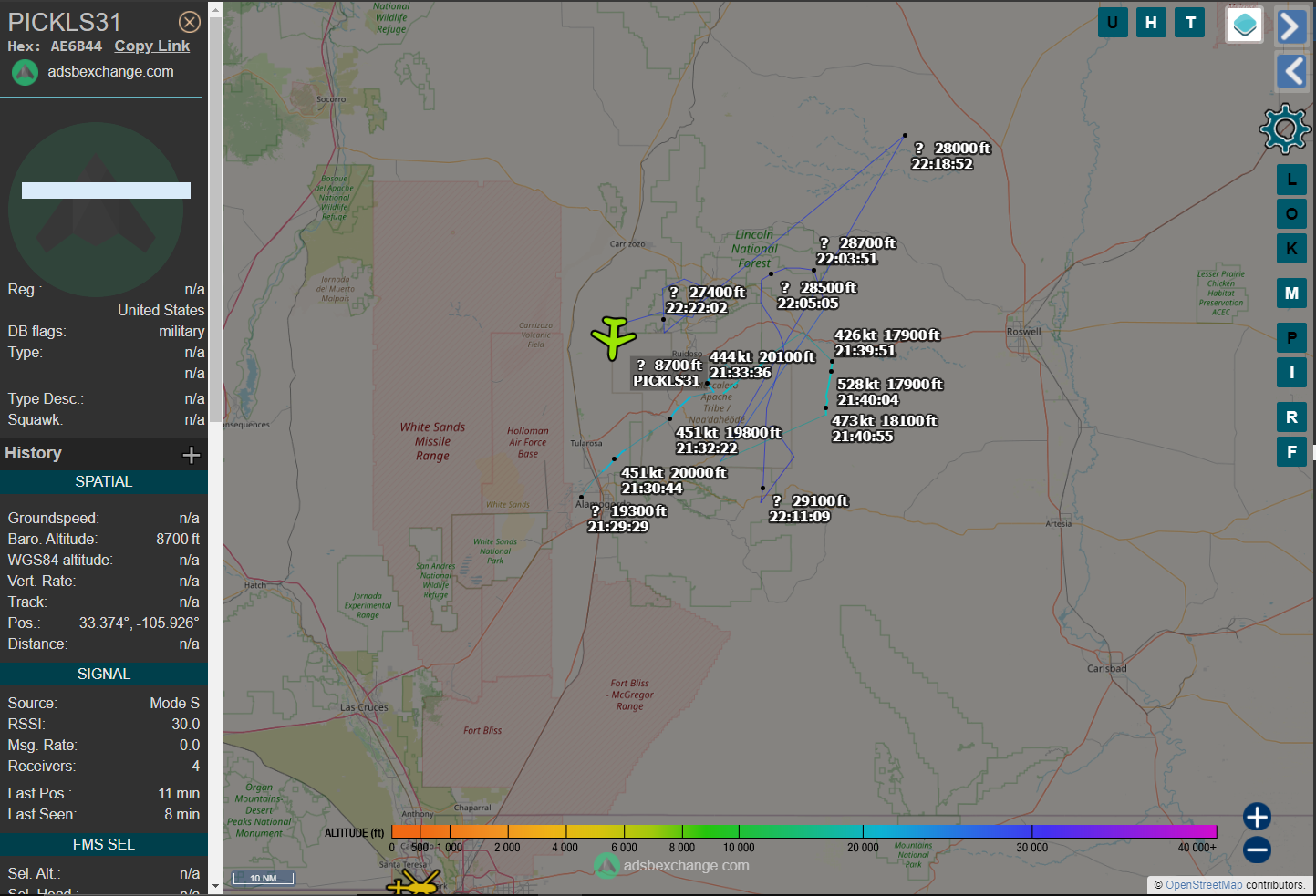Click the adsbexchange logo icon in sidebar
The image size is (1316, 896).
click(x=25, y=72)
